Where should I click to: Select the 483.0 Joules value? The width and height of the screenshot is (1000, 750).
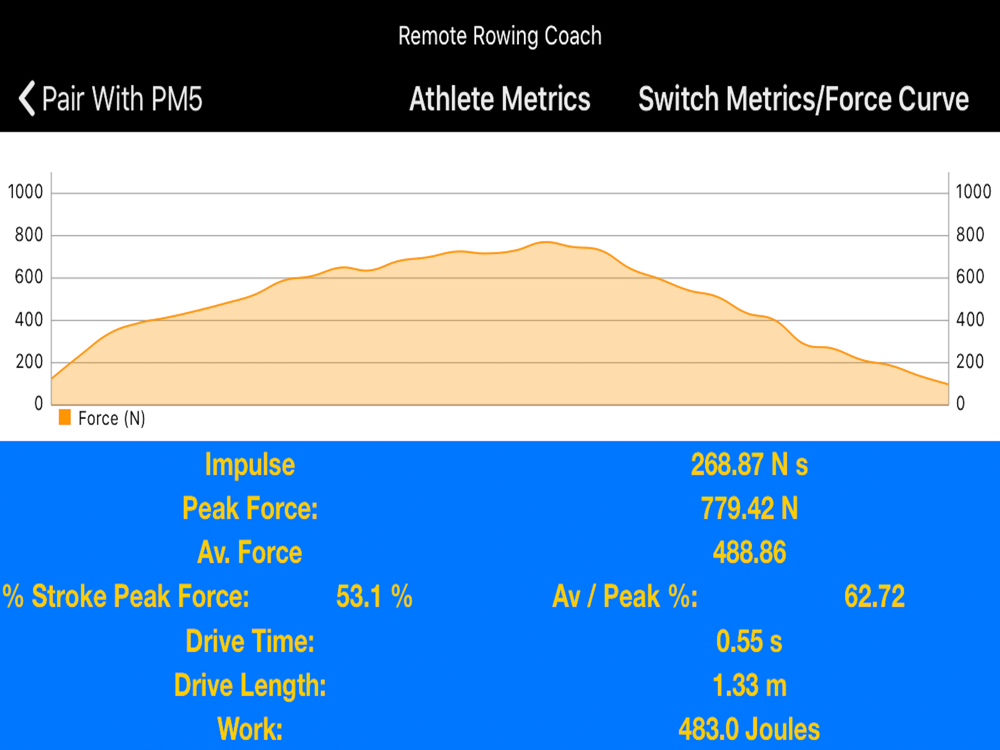pos(749,729)
